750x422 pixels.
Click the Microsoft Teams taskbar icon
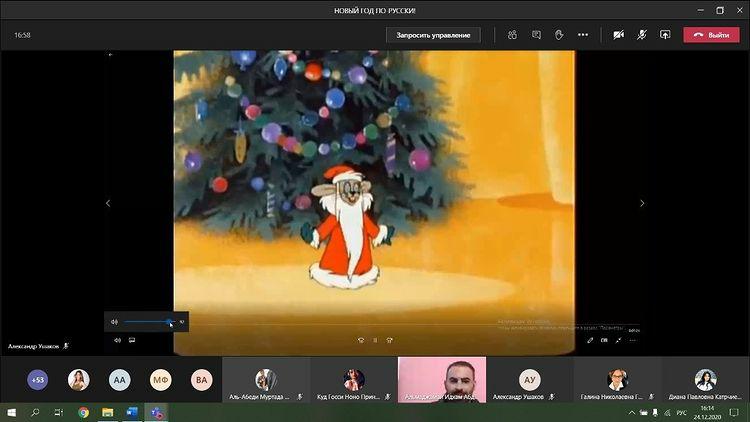pyautogui.click(x=156, y=412)
